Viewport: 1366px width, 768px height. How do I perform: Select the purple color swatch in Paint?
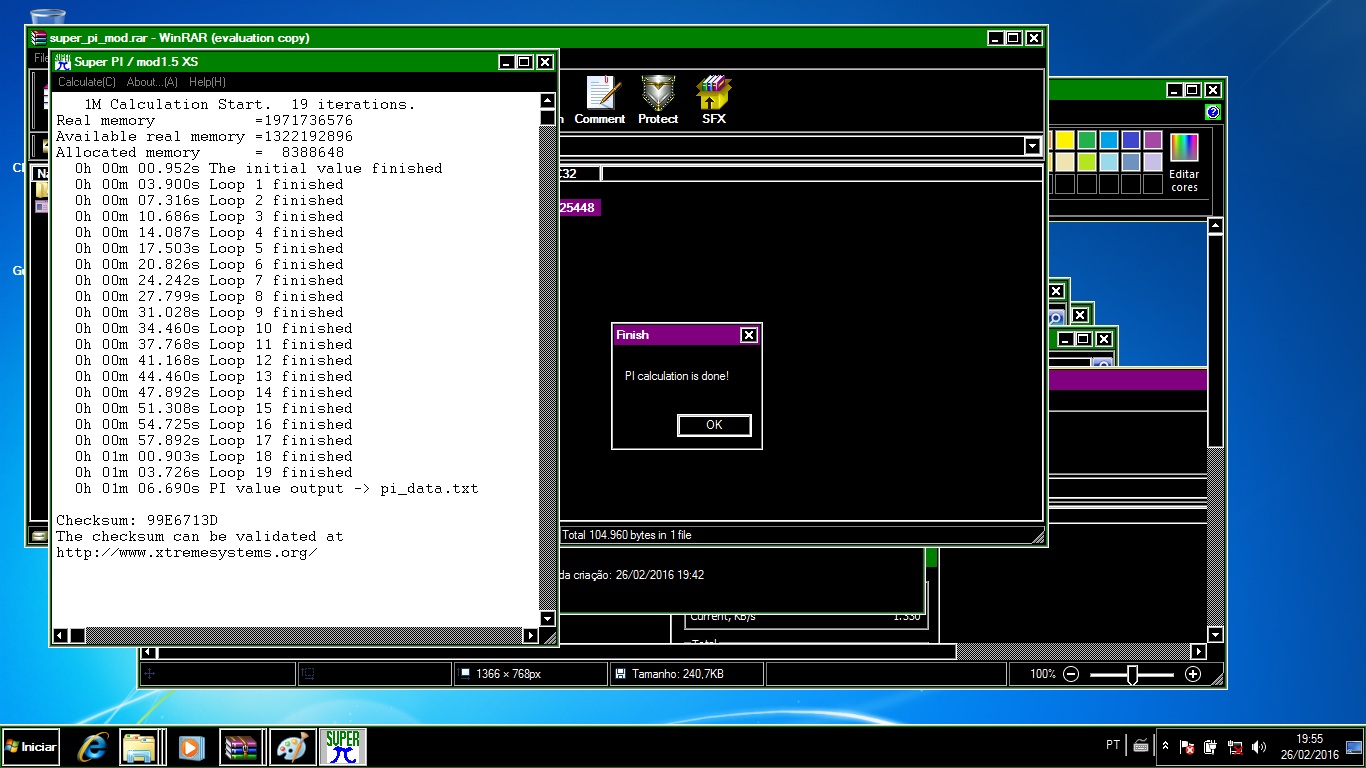point(1153,140)
